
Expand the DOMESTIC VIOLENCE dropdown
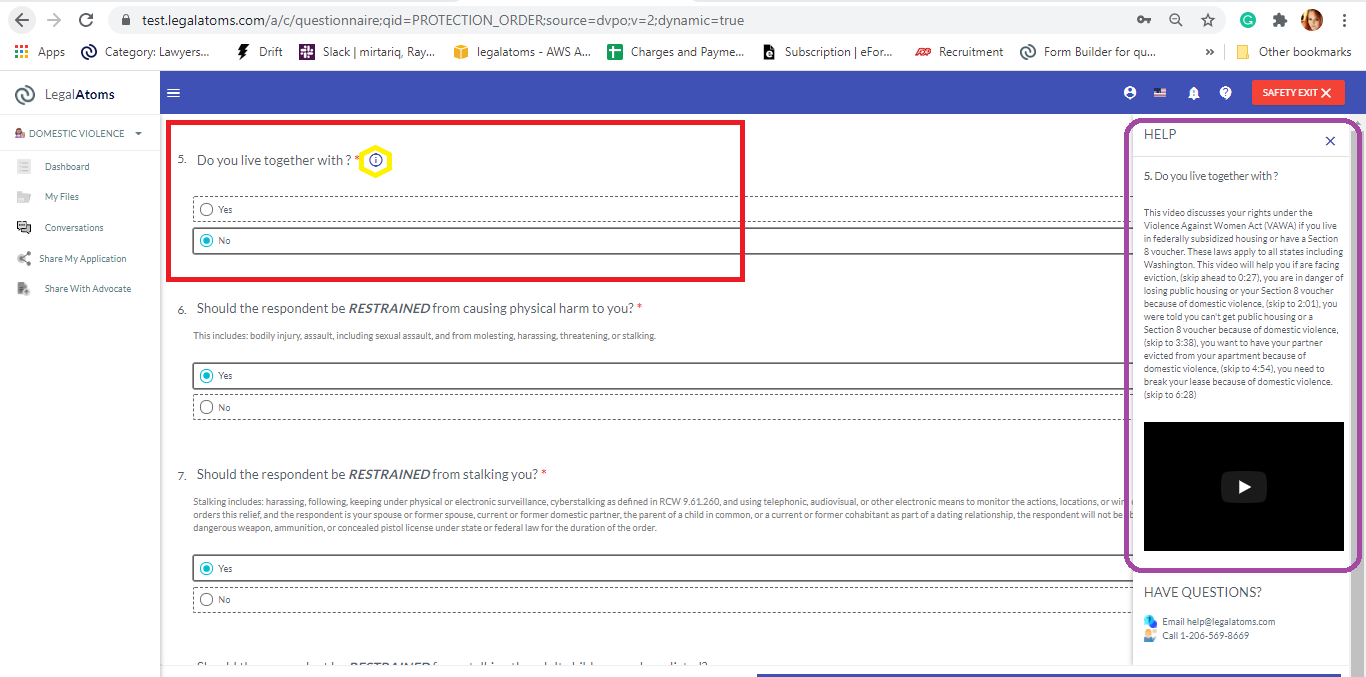click(78, 133)
